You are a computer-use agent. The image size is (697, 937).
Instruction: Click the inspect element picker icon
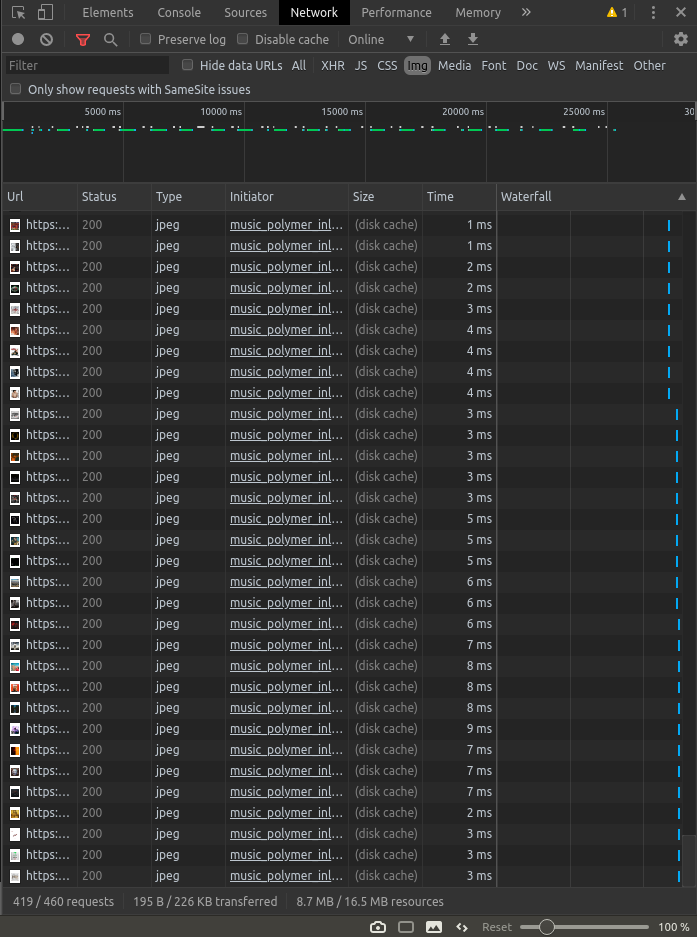18,13
